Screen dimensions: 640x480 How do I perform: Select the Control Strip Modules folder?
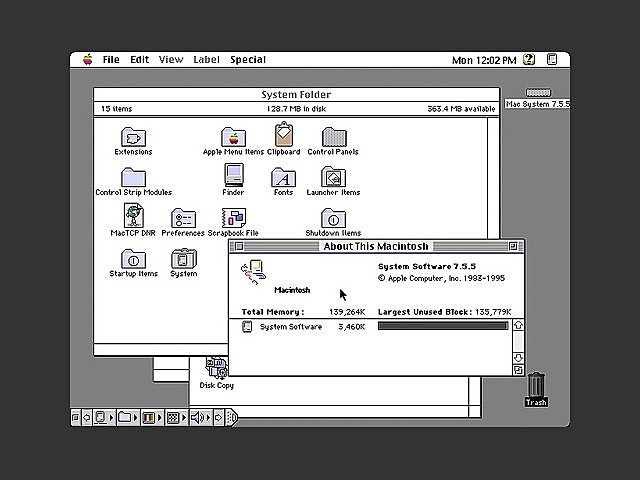[x=133, y=177]
